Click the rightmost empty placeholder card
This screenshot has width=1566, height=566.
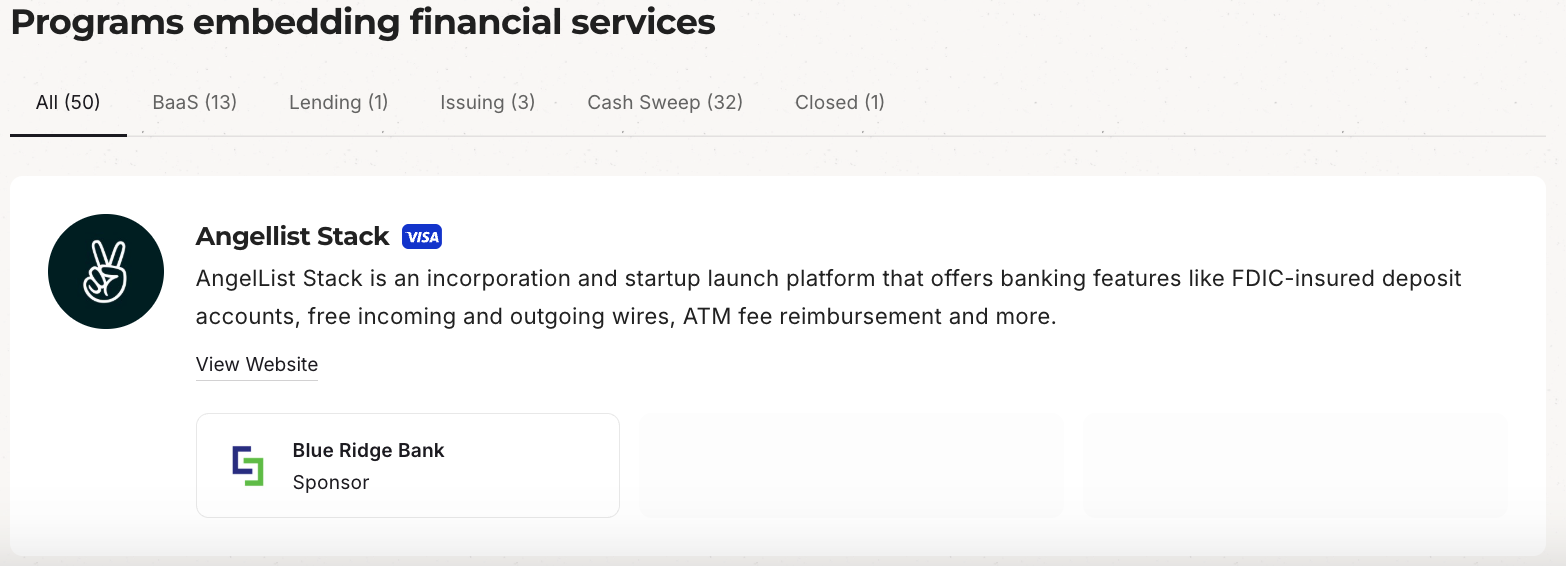1295,466
